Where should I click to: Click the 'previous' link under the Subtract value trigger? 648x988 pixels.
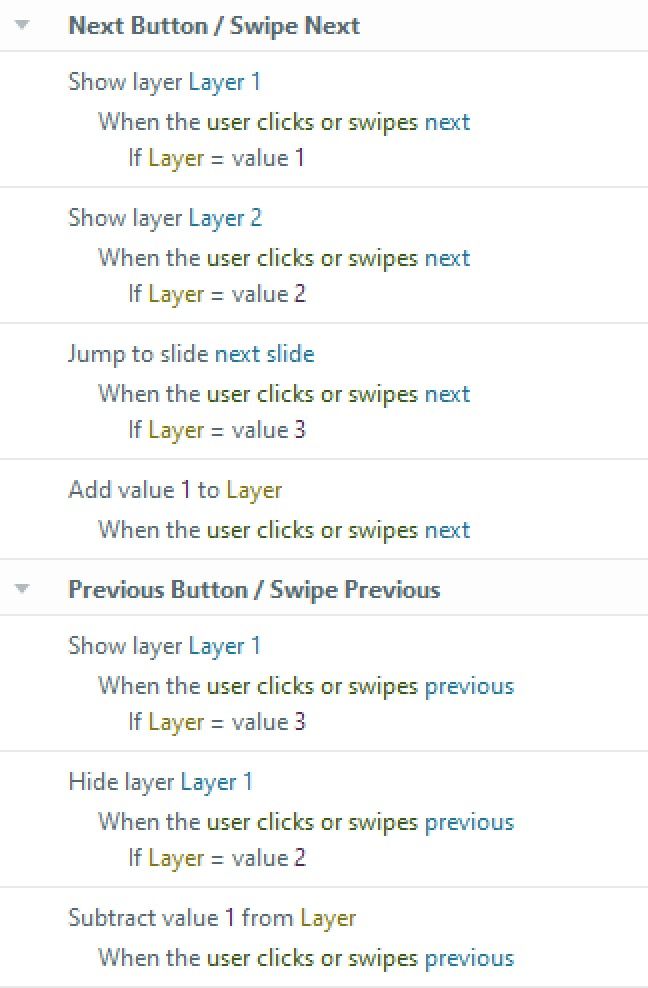(x=469, y=958)
